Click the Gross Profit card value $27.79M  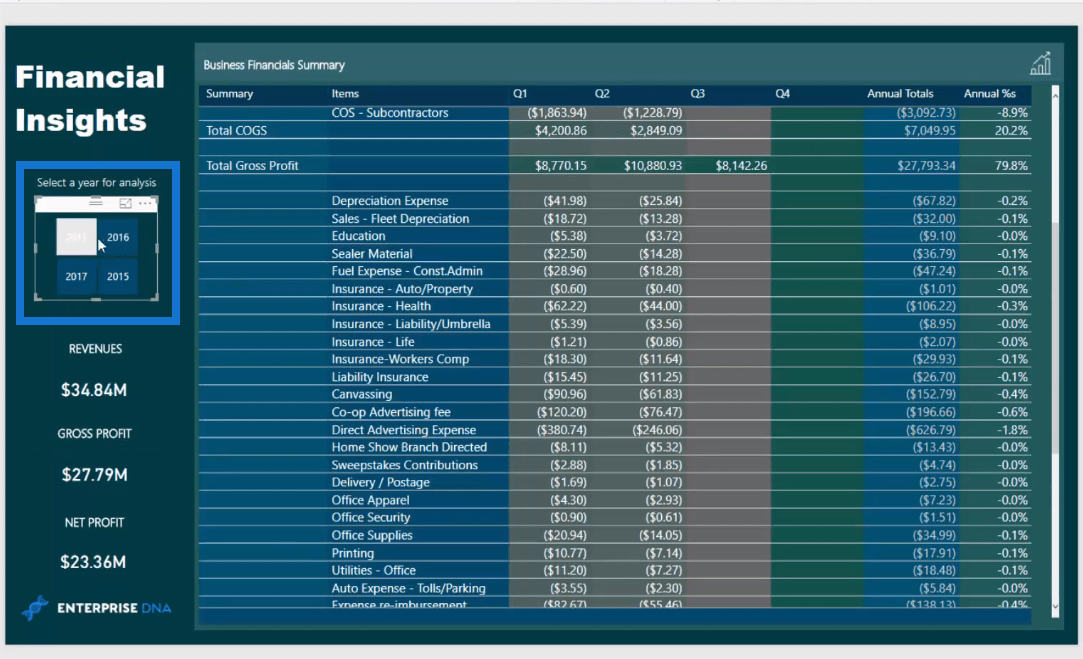95,475
